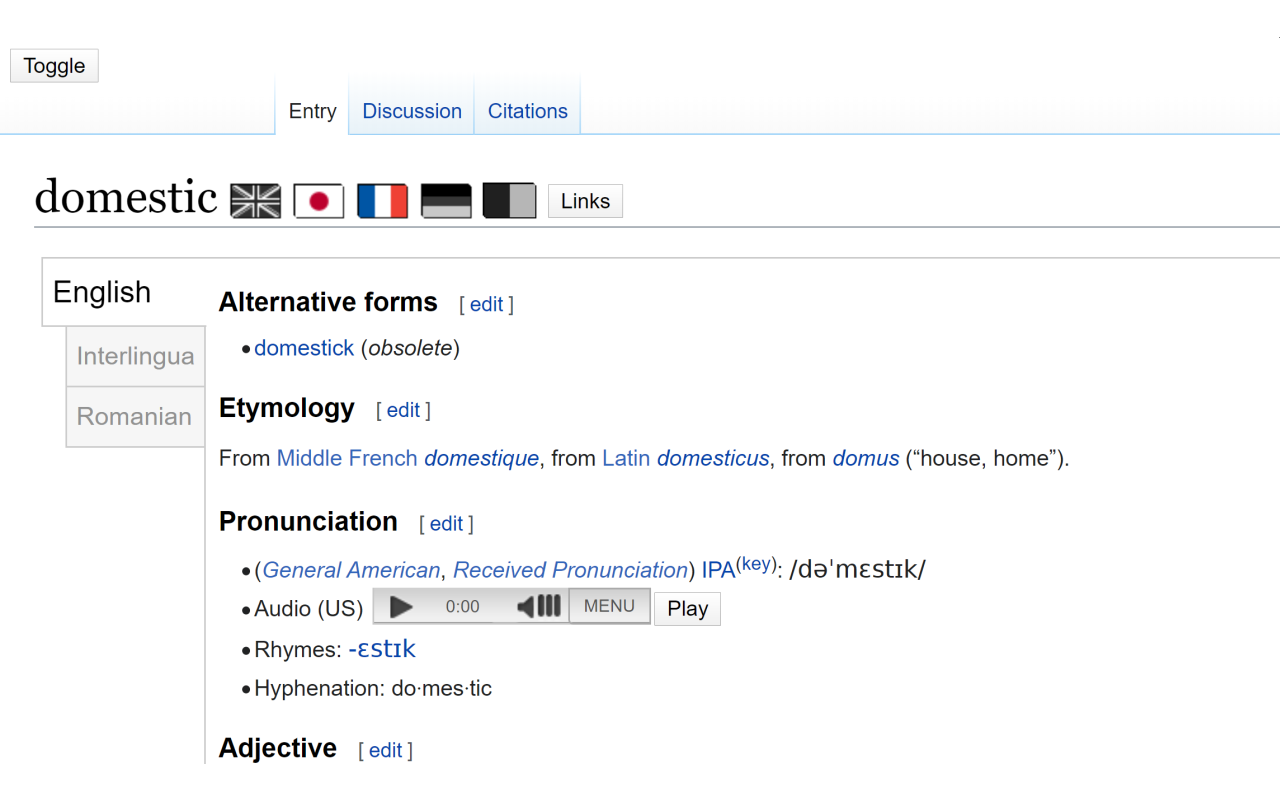Click the Links button beside flags
Image resolution: width=1280 pixels, height=800 pixels.
pos(585,201)
